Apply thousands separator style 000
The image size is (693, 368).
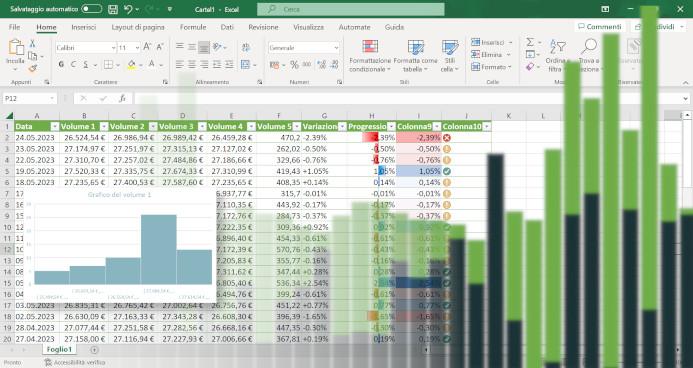point(307,65)
